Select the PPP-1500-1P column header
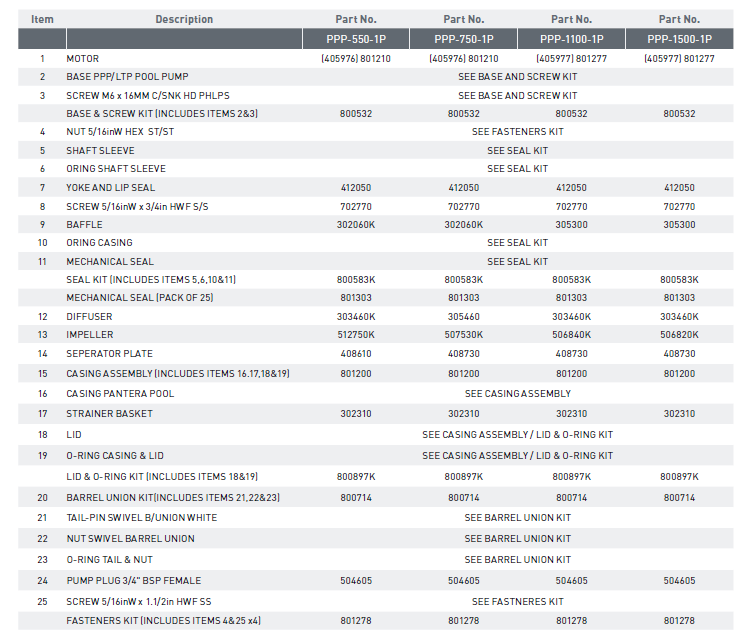The height and width of the screenshot is (633, 744). point(679,39)
